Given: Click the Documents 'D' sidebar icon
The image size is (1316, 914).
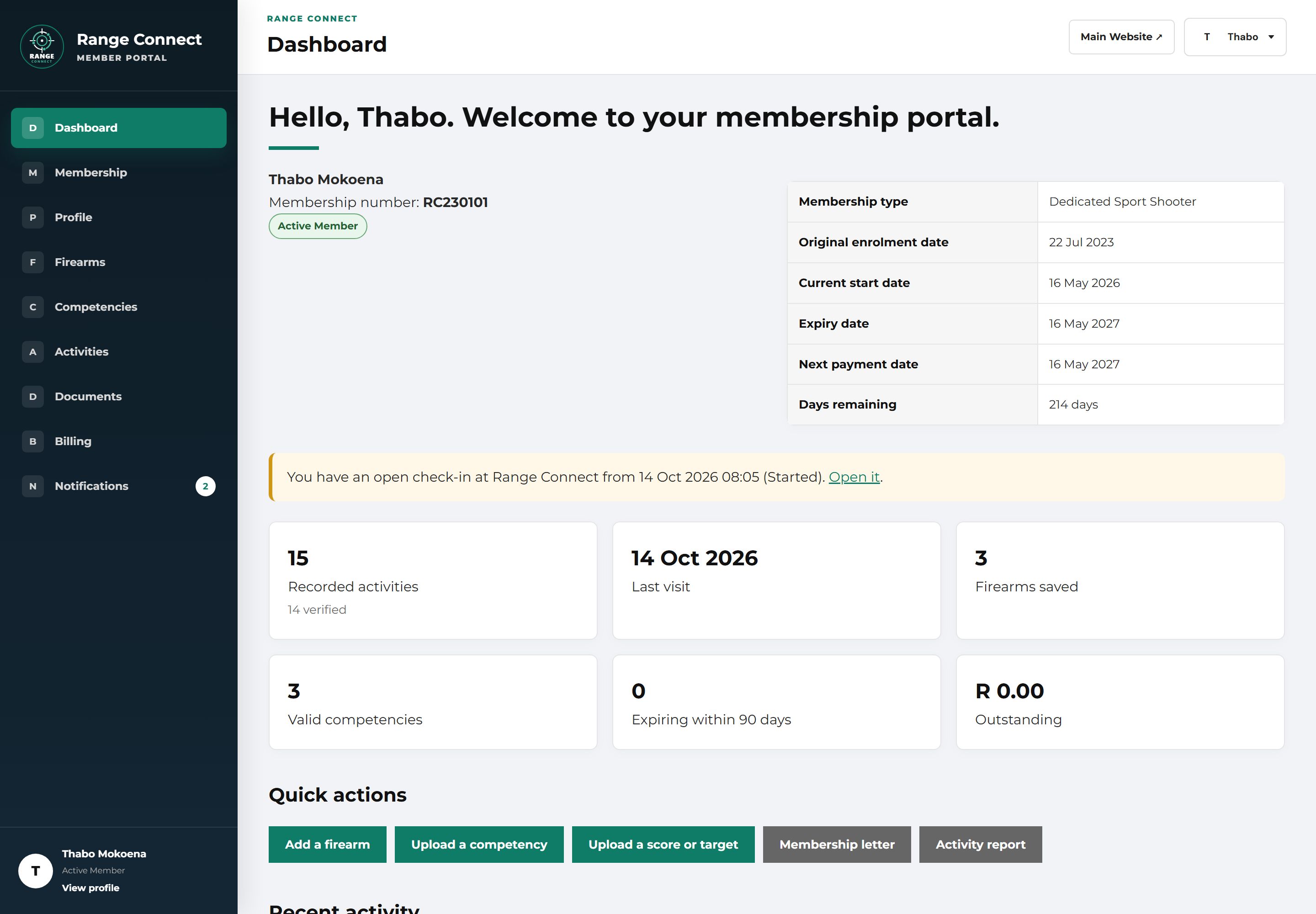Looking at the screenshot, I should click(32, 396).
